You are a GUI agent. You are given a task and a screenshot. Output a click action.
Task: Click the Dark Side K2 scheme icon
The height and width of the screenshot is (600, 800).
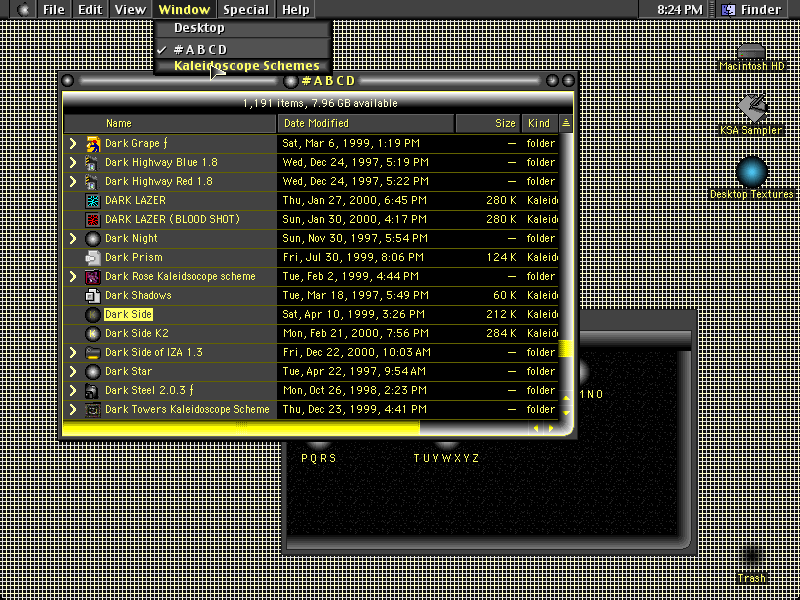[x=92, y=334]
